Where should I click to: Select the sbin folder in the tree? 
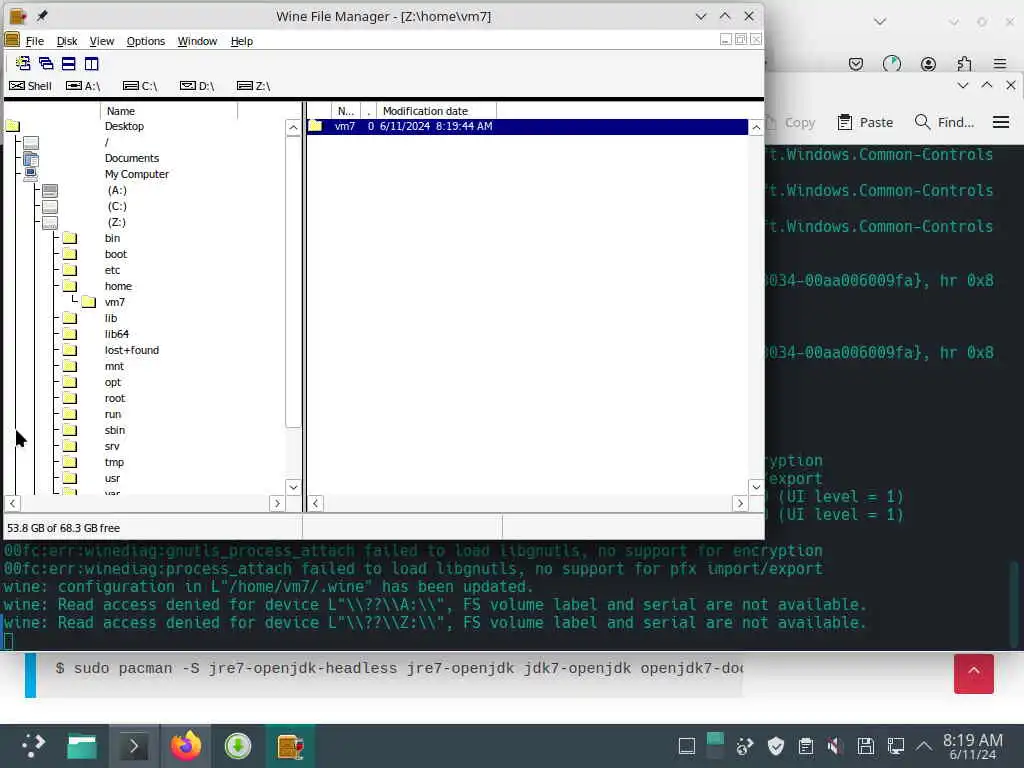click(x=70, y=430)
